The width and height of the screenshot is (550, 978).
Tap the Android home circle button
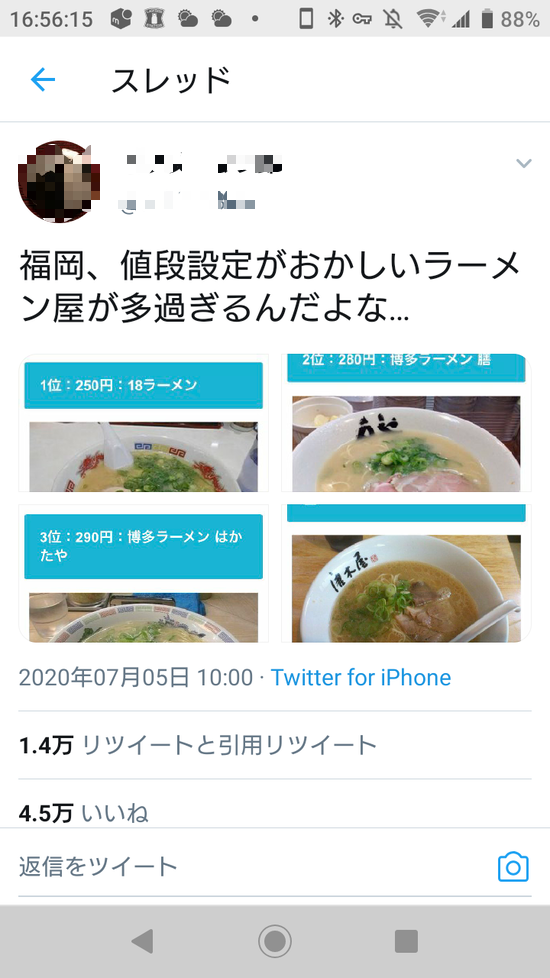point(275,941)
